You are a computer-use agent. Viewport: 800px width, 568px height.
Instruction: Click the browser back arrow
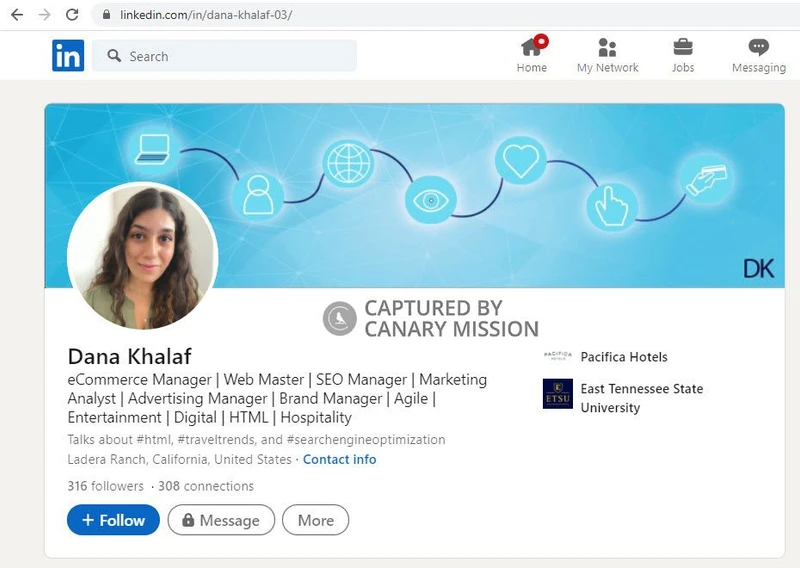pos(17,14)
